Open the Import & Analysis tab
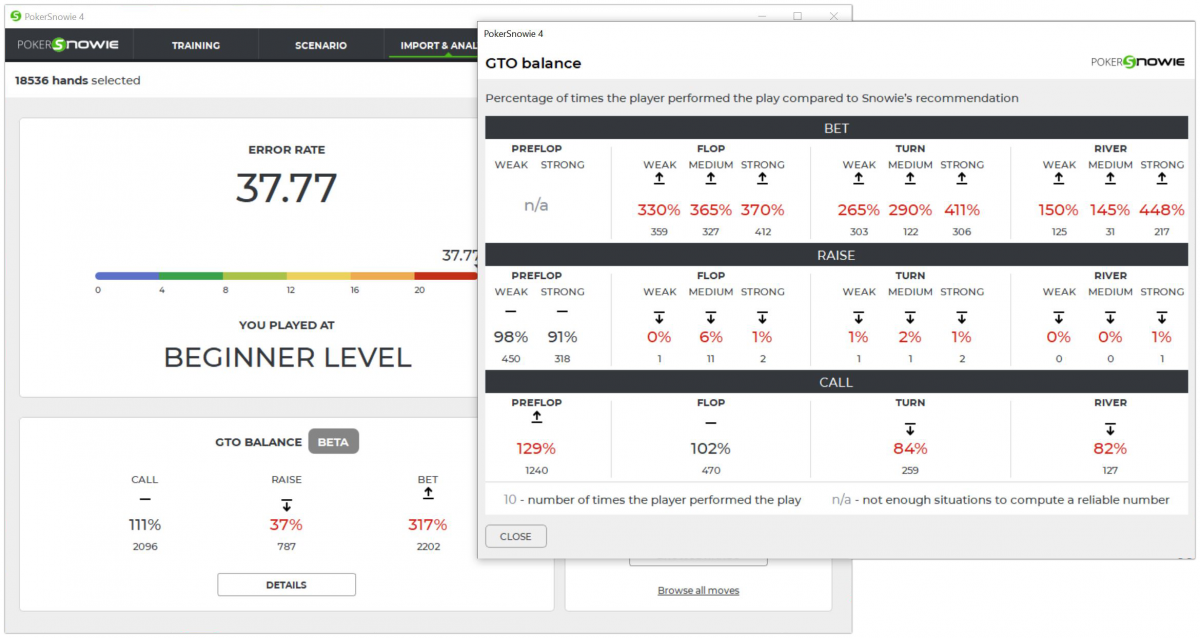The height and width of the screenshot is (638, 1200). click(432, 45)
